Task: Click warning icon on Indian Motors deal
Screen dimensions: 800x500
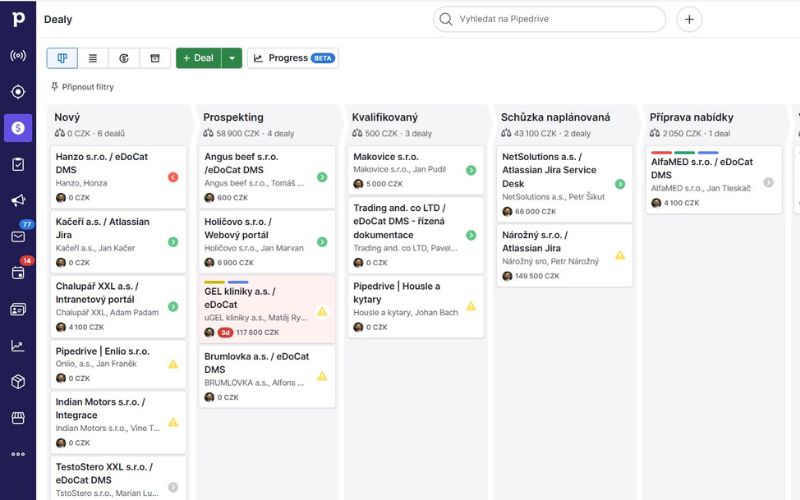Action: point(173,422)
